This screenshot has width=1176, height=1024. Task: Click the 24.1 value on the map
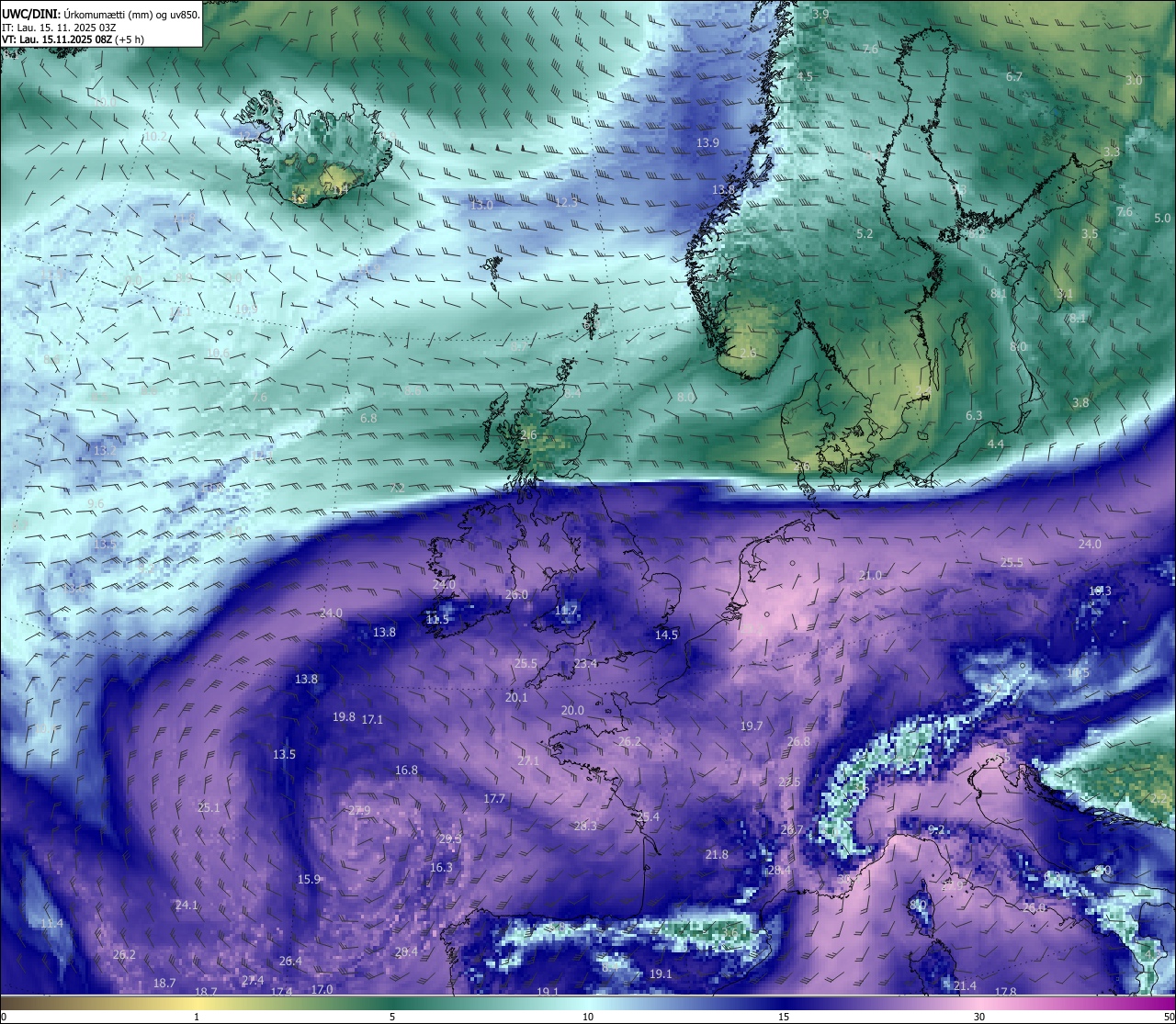[x=187, y=905]
